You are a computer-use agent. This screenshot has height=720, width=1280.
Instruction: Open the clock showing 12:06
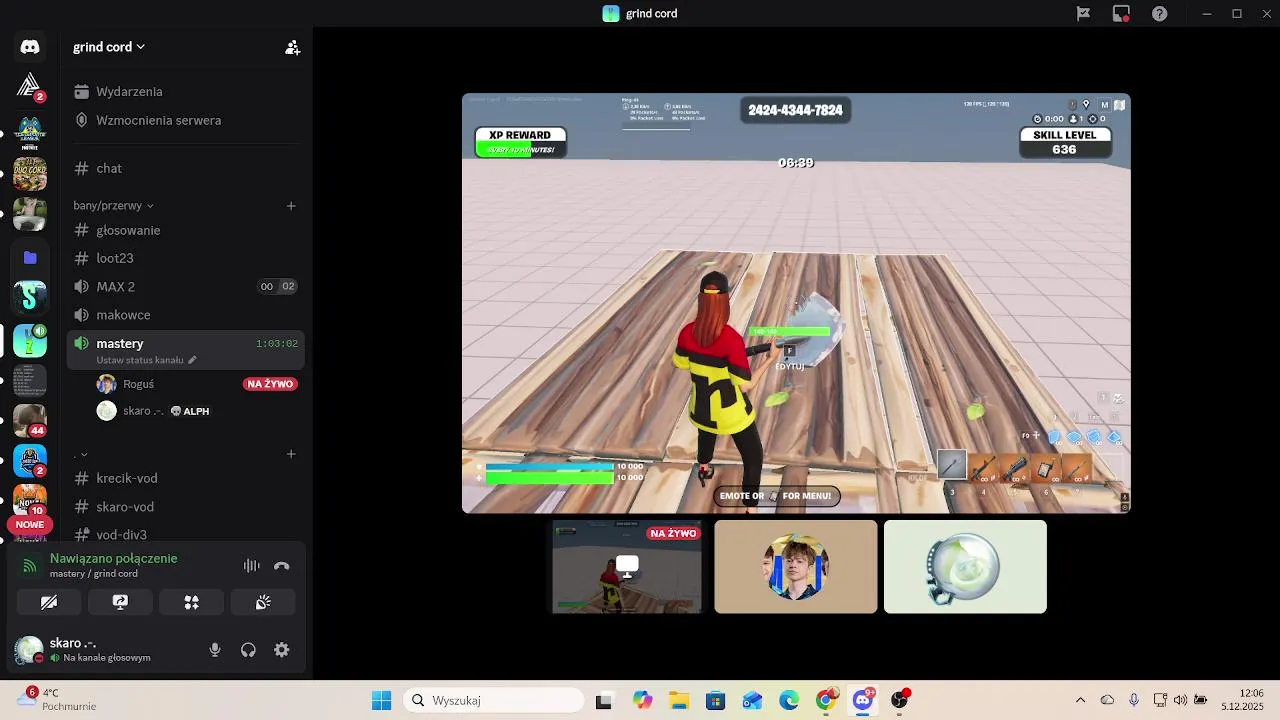click(x=1241, y=700)
